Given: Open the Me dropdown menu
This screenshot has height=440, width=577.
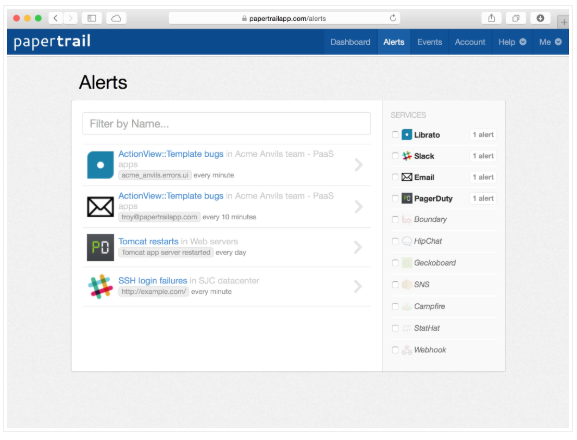Looking at the screenshot, I should [551, 42].
